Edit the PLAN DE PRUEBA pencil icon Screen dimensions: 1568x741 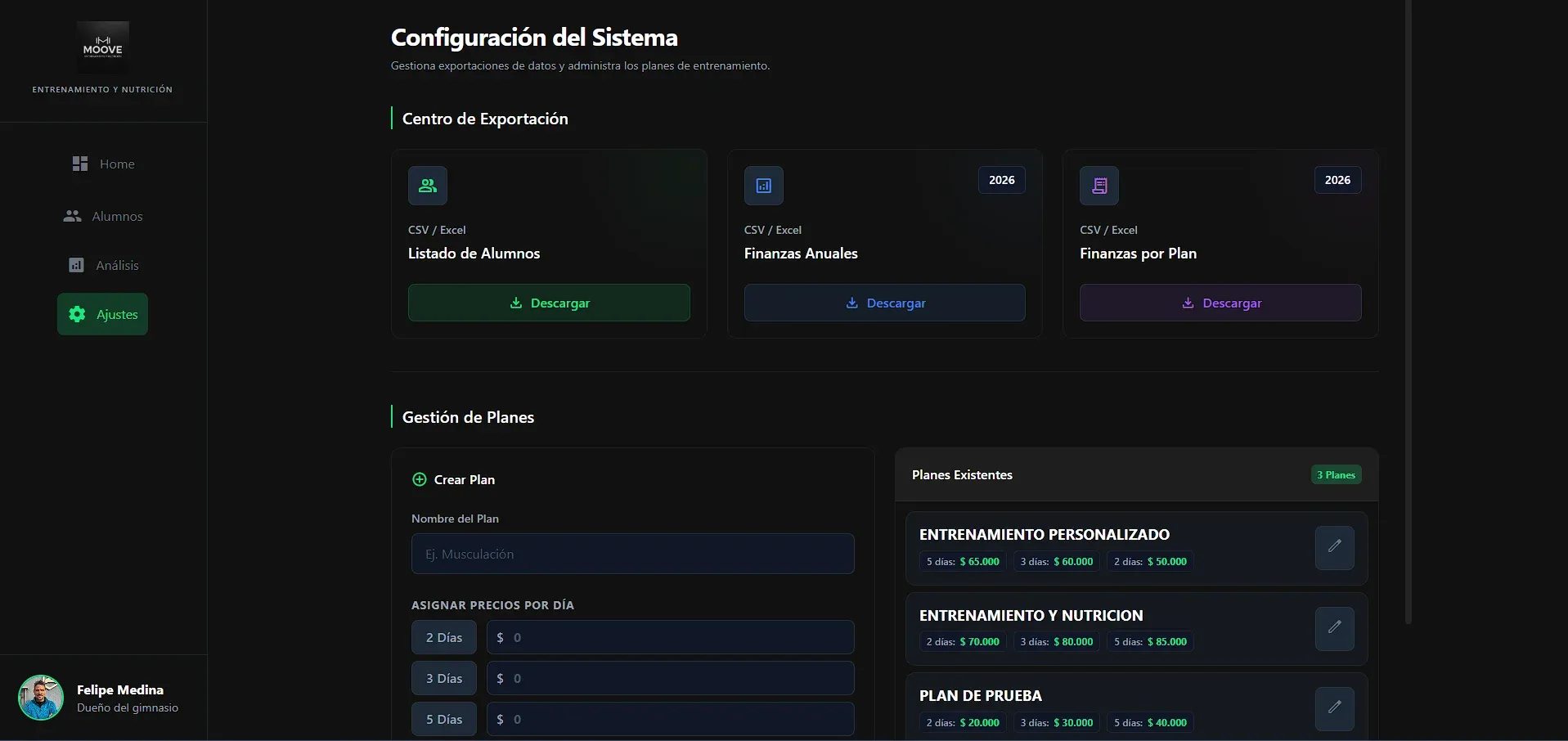1335,709
